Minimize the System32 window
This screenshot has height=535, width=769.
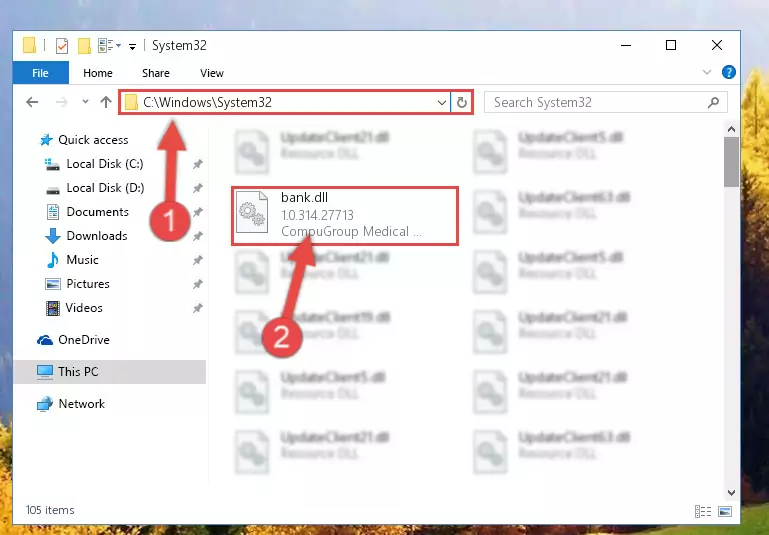point(626,46)
